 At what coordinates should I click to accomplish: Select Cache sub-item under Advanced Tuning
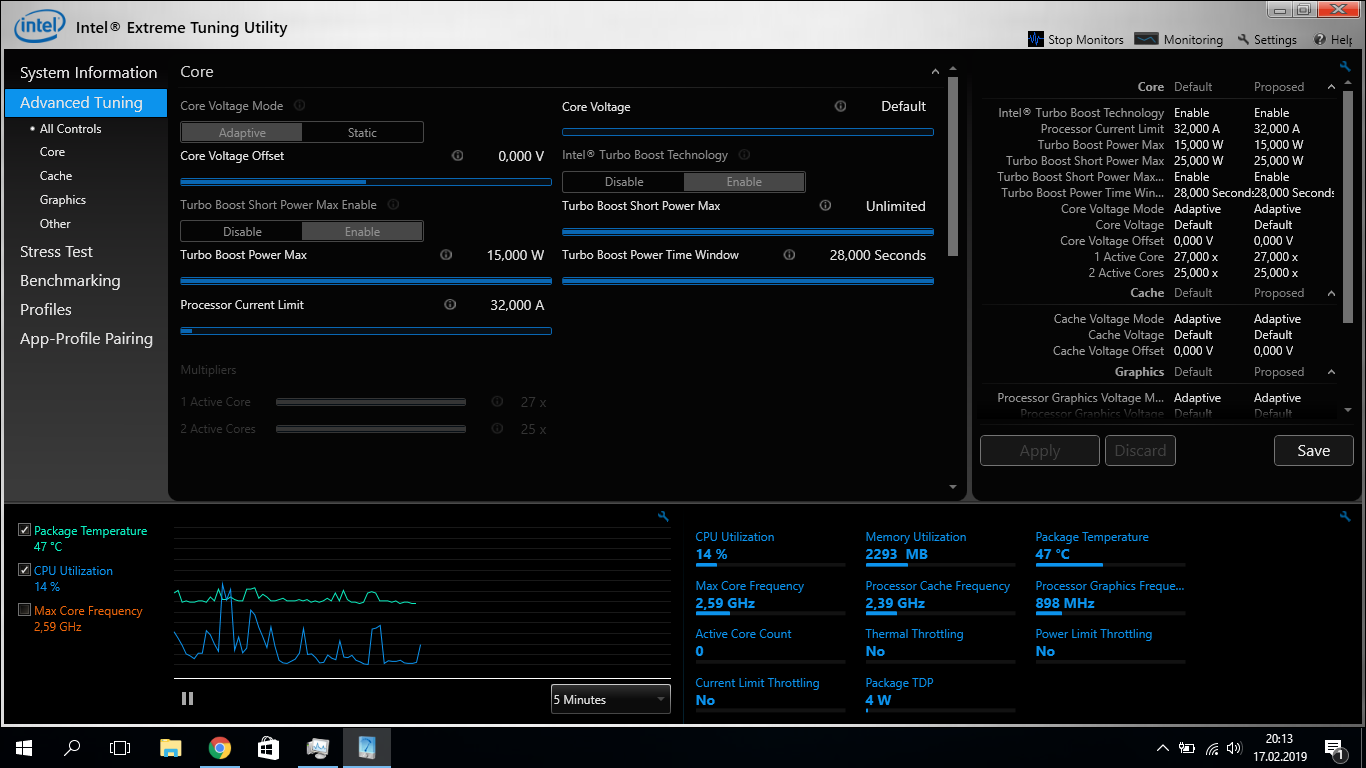pyautogui.click(x=56, y=175)
